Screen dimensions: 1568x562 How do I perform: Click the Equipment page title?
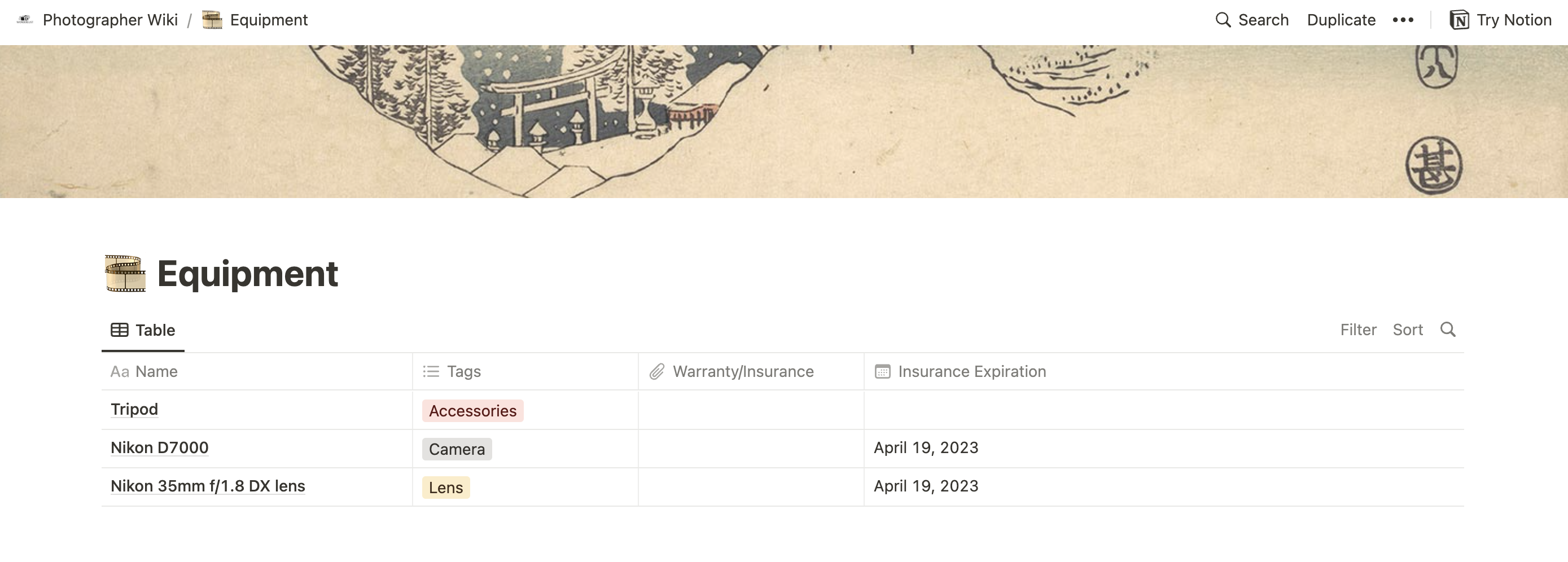click(x=247, y=274)
